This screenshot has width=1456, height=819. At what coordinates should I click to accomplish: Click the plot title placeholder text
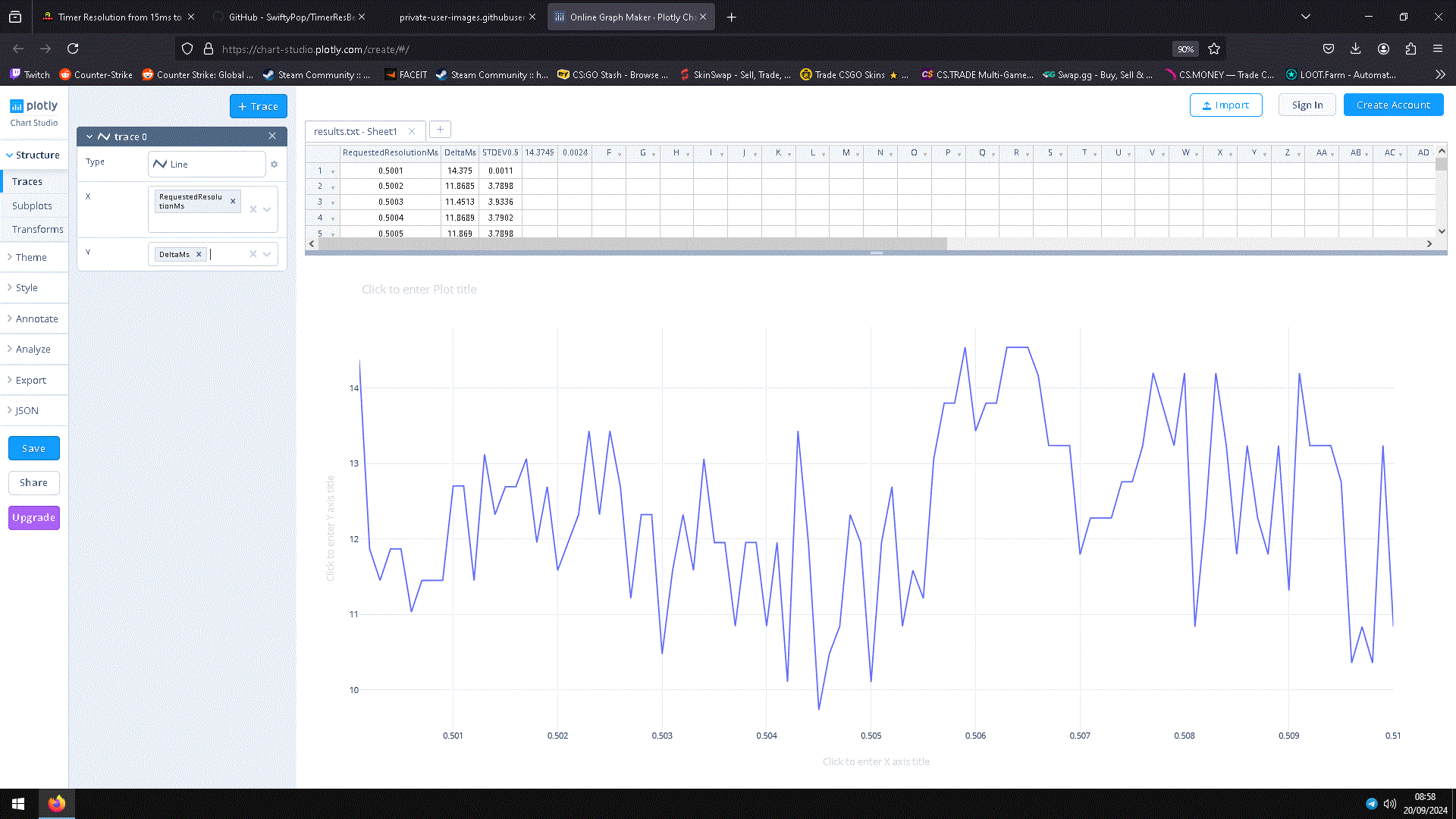[419, 290]
